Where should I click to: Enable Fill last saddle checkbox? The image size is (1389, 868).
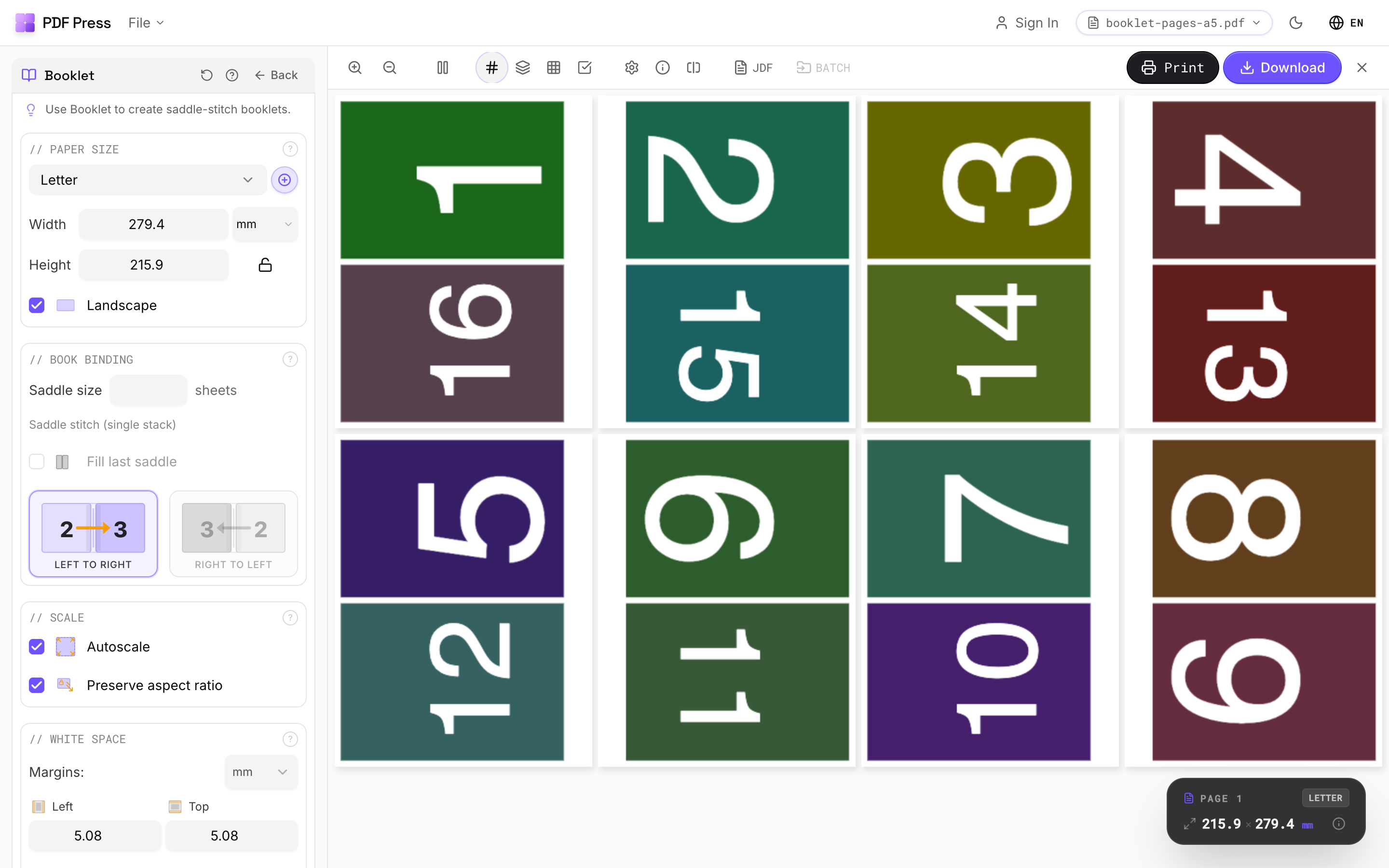click(x=37, y=461)
